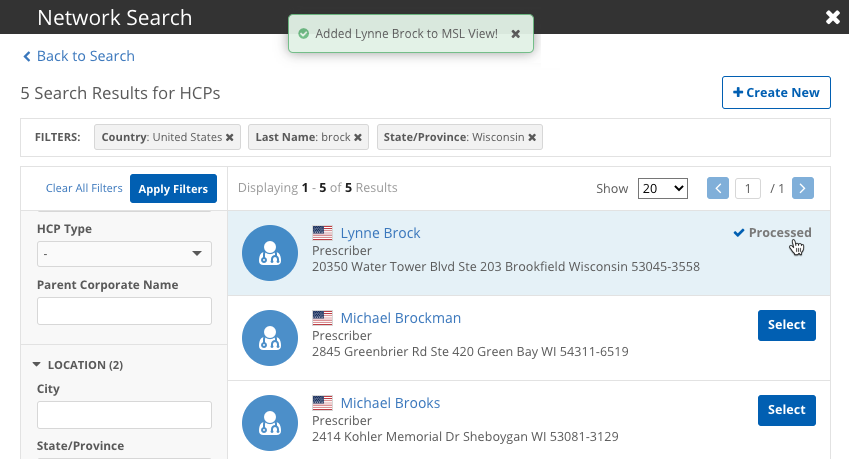Open the HCP Type dropdown

124,254
